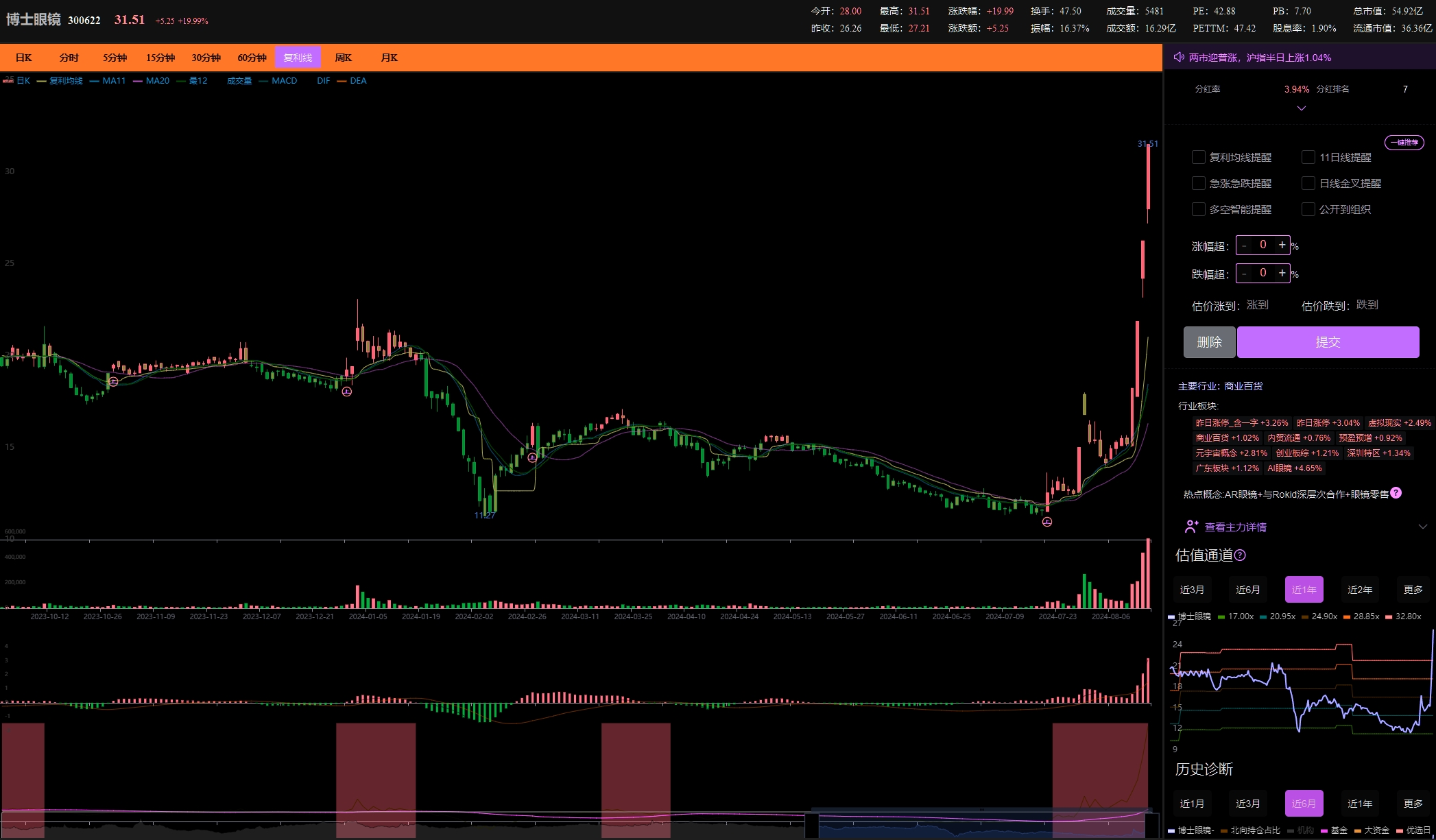Toggle the MACD legend entry
Image resolution: width=1436 pixels, height=840 pixels.
click(x=278, y=81)
